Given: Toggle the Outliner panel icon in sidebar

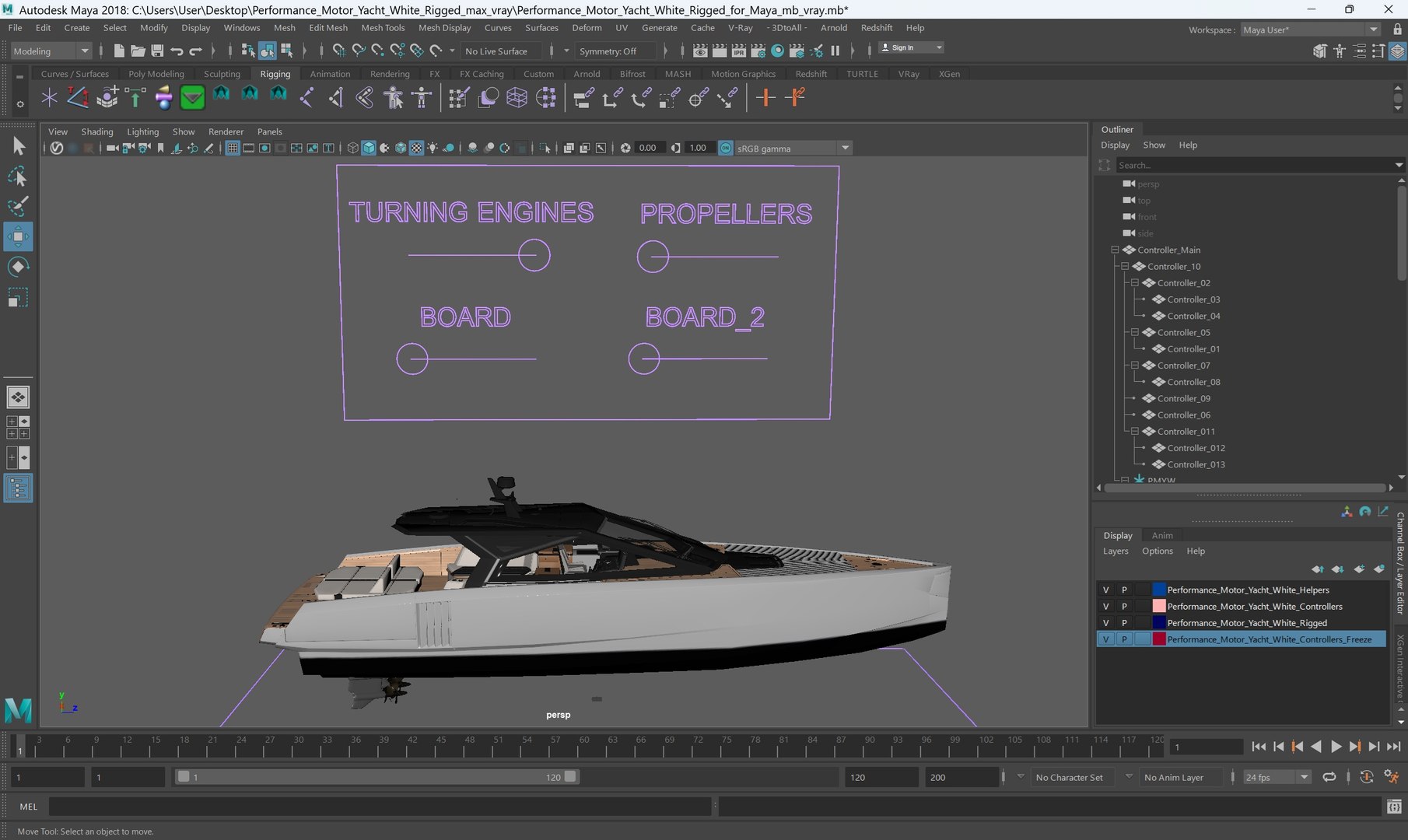Looking at the screenshot, I should pos(18,488).
